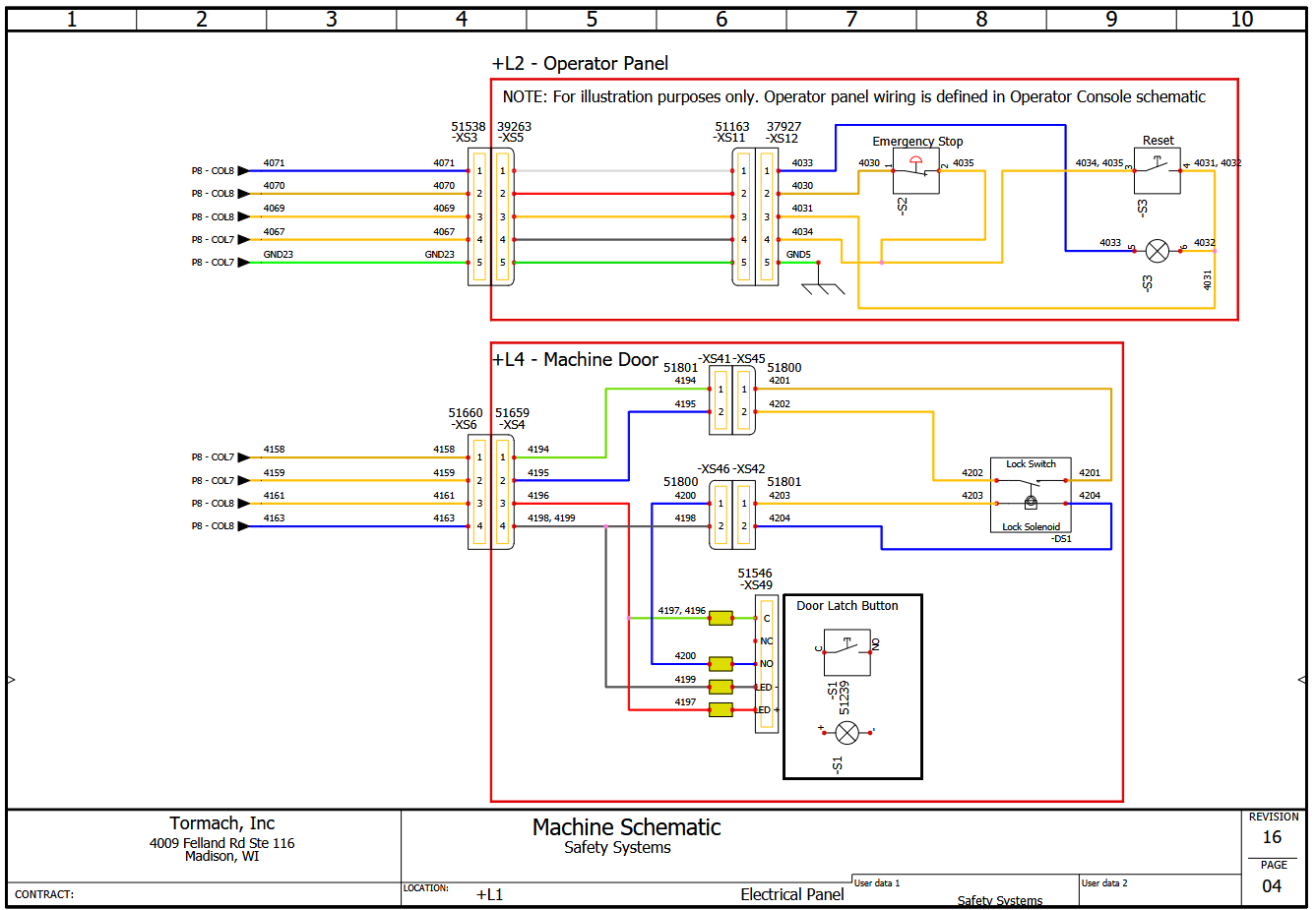The image size is (1316, 910).
Task: Select the page number 04 field
Action: tap(1272, 886)
